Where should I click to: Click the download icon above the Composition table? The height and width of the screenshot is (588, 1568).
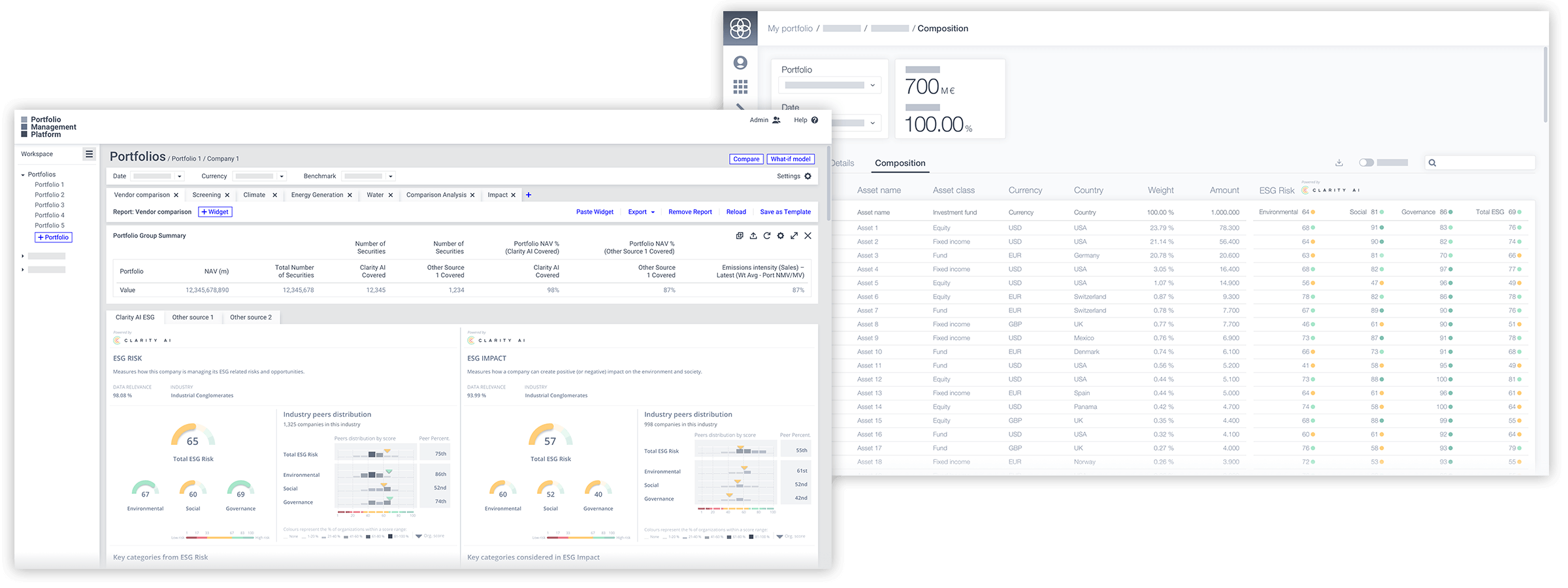click(x=1339, y=162)
